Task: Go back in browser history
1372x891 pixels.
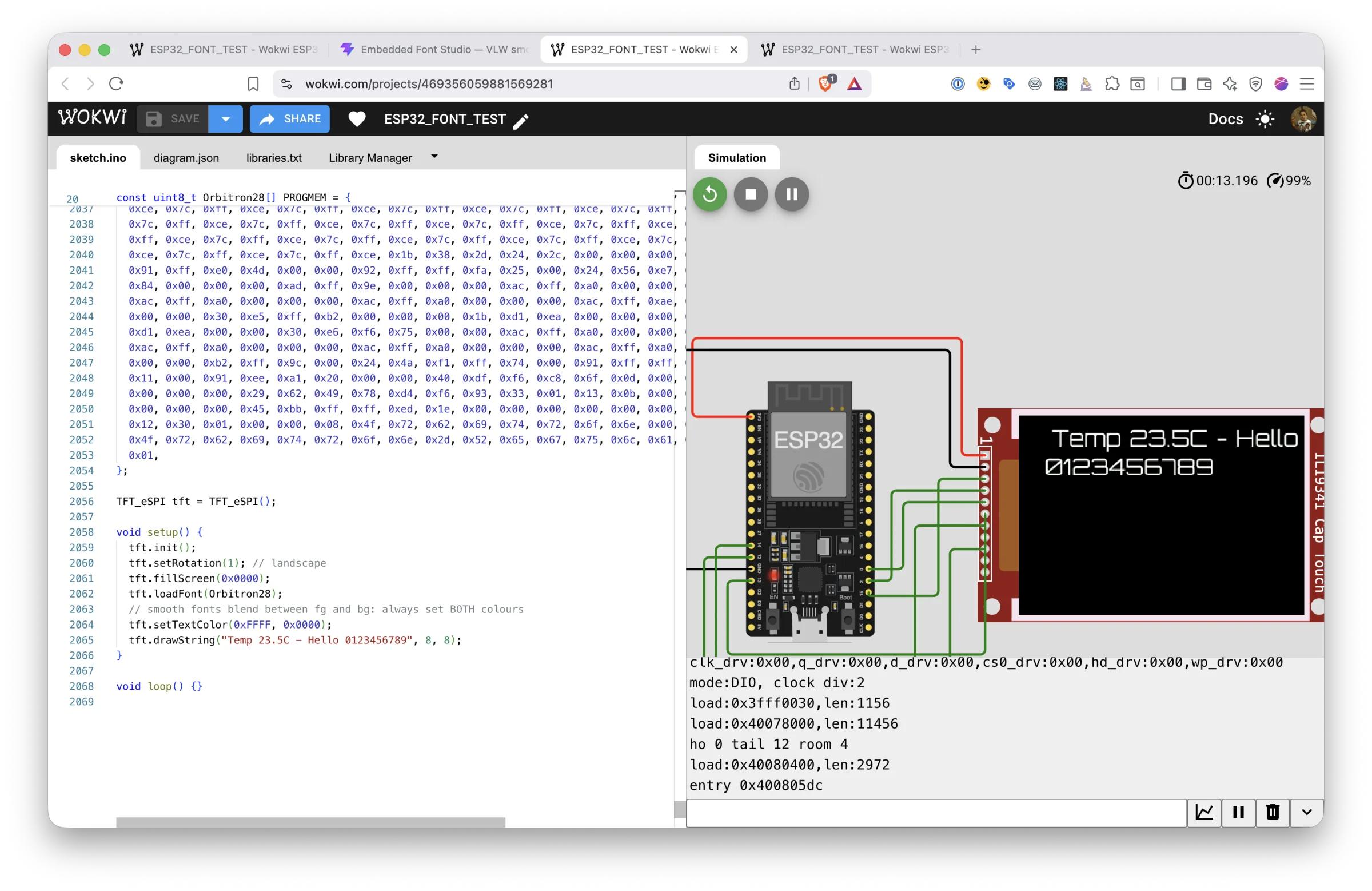Action: click(x=65, y=83)
